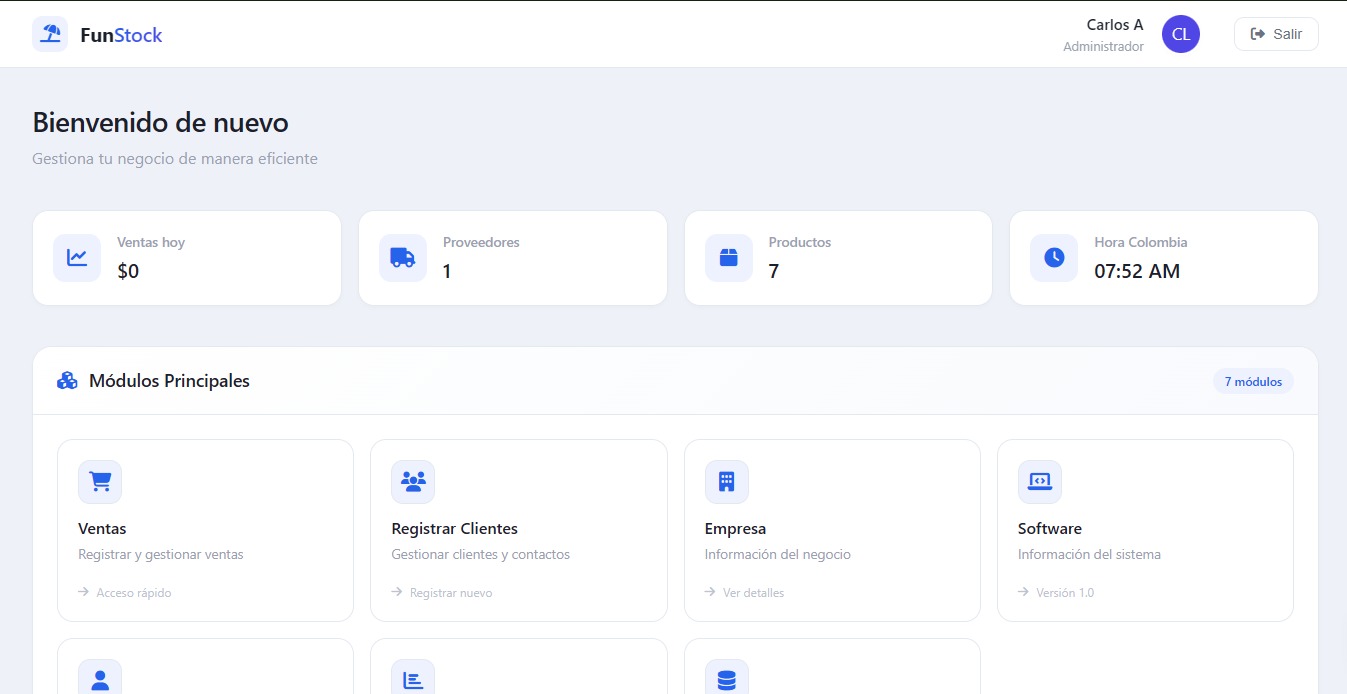Click the Versión 1.0 link
This screenshot has width=1347, height=694.
tap(1064, 593)
